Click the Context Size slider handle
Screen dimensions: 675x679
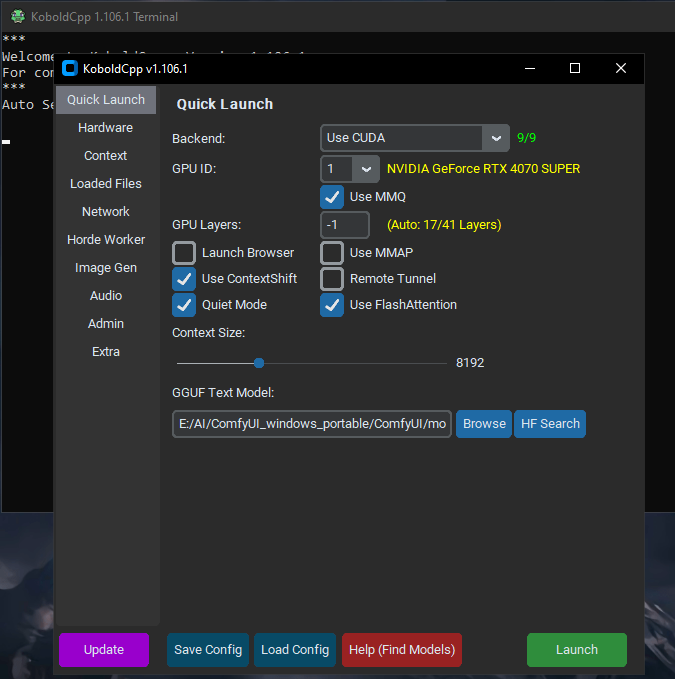pos(259,363)
